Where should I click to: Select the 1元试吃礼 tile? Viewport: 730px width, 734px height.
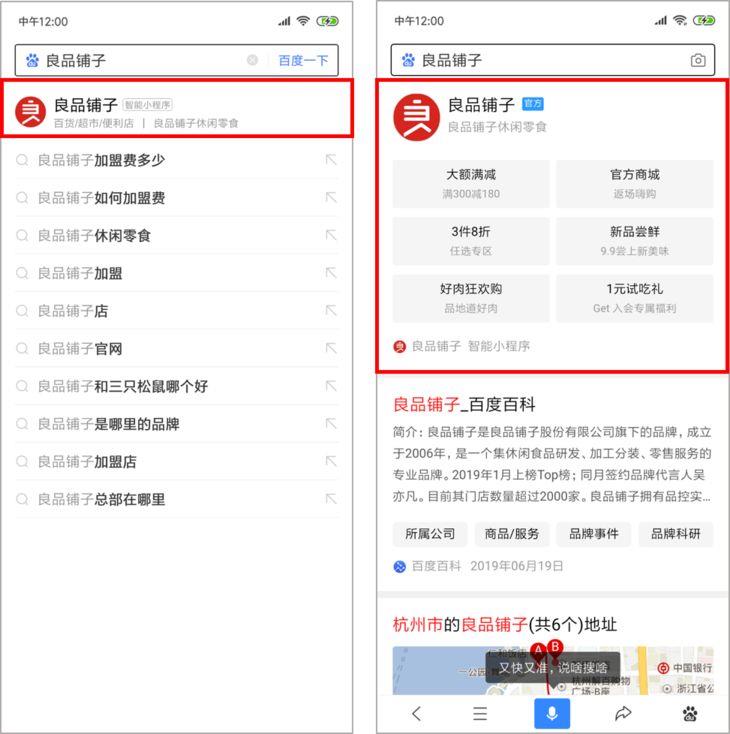[634, 298]
